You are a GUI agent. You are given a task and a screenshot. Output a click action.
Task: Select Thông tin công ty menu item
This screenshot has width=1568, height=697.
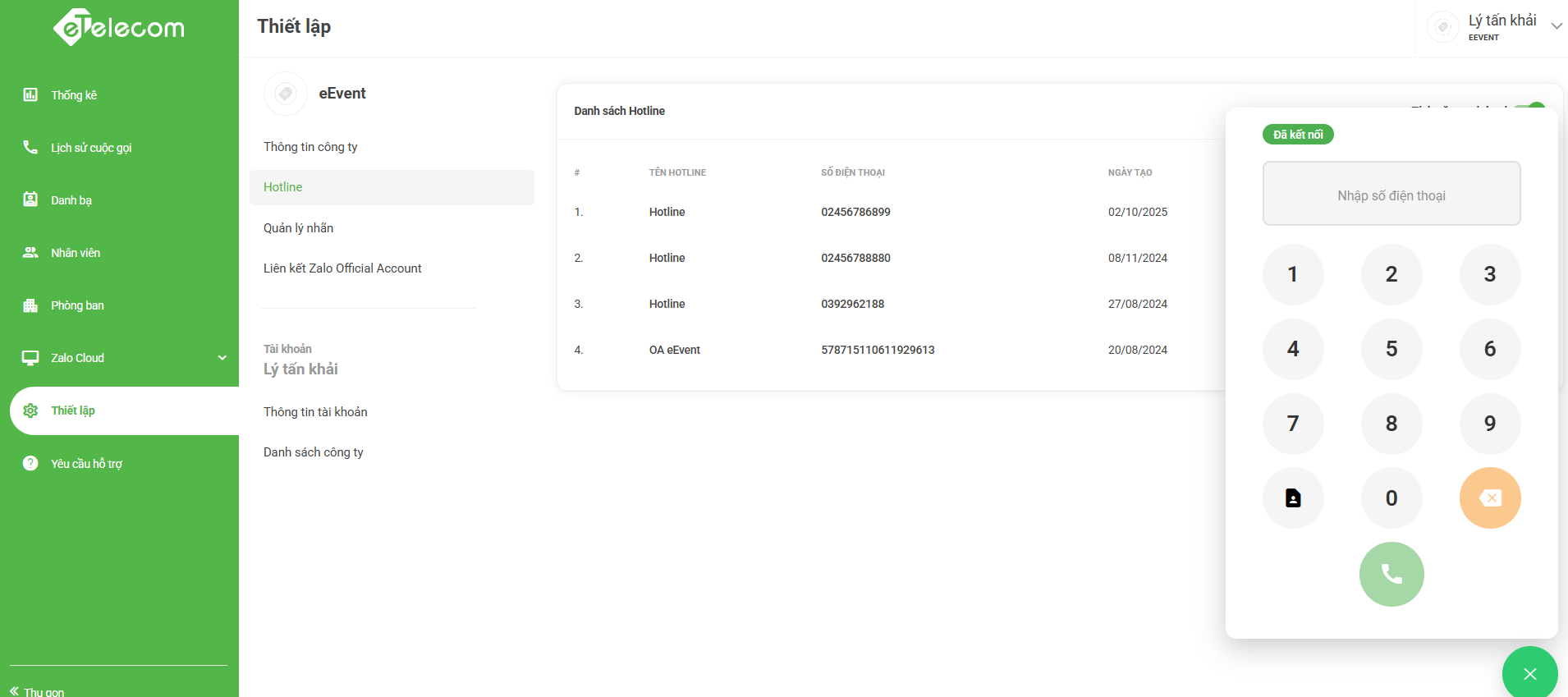point(310,147)
